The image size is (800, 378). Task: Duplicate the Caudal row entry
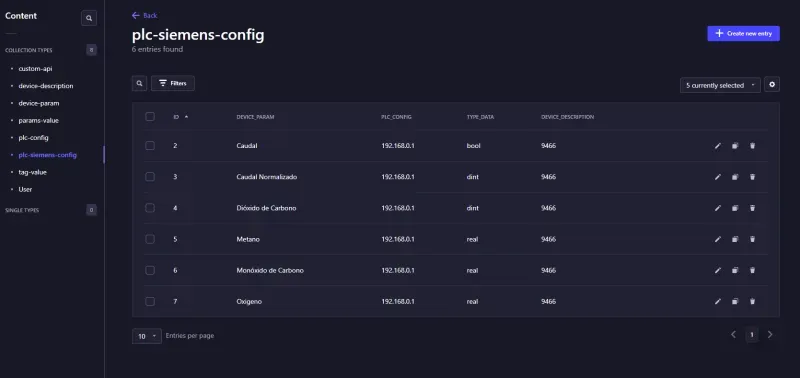(x=735, y=146)
